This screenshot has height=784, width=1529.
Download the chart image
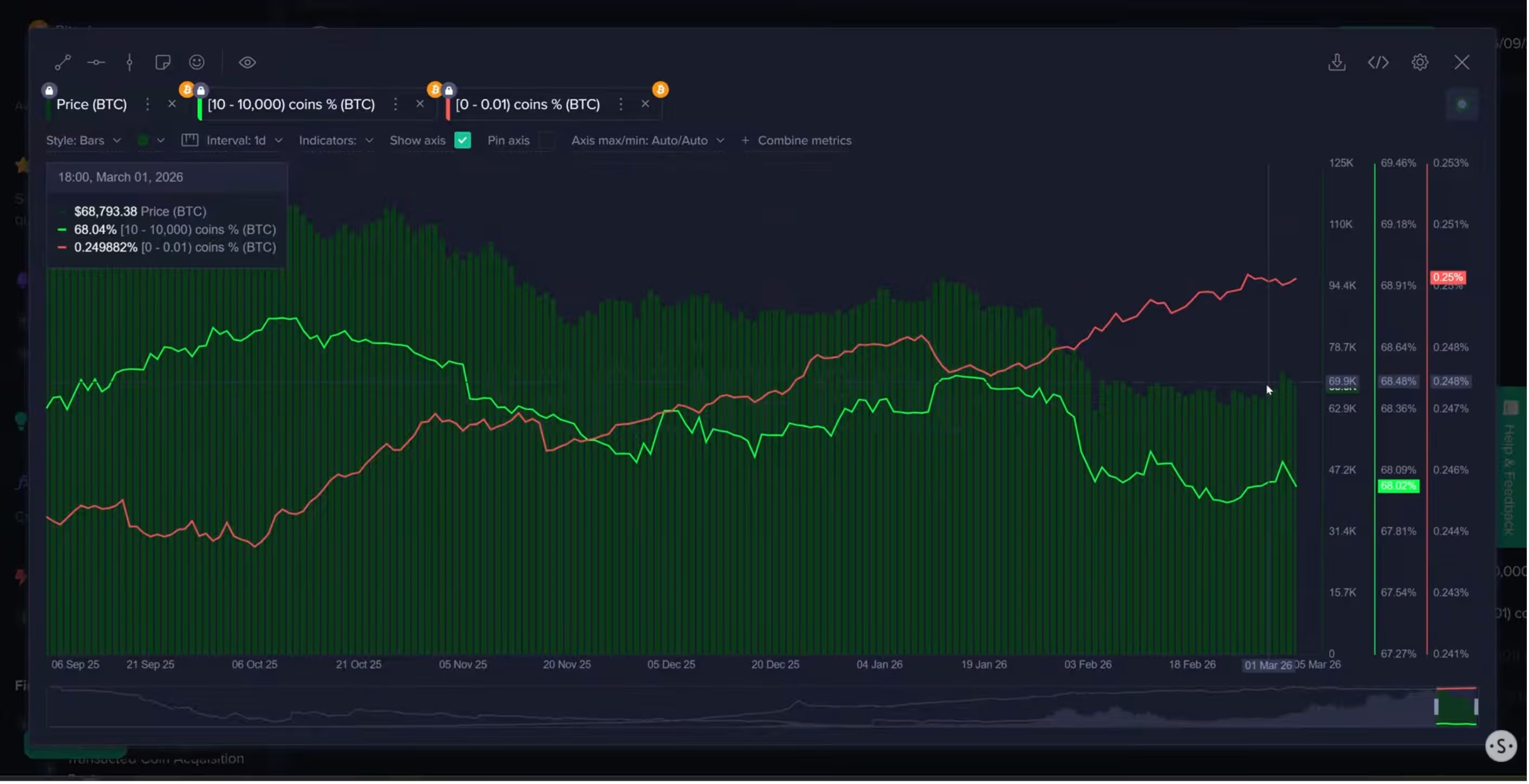coord(1337,62)
